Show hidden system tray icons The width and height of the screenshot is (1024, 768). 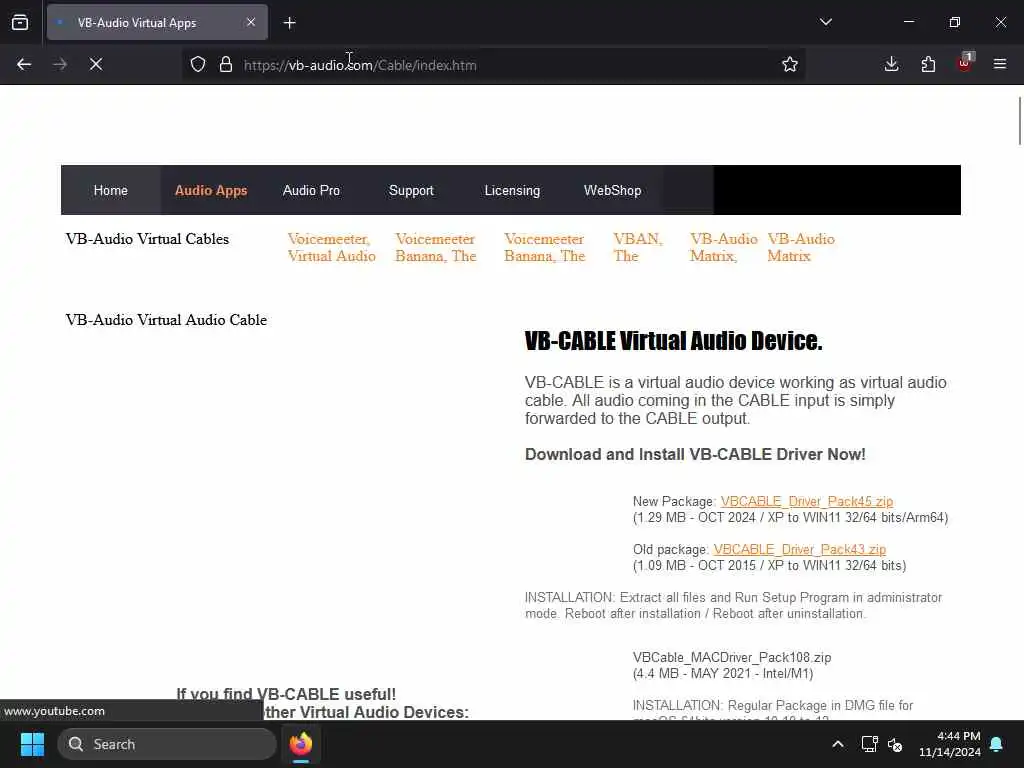coord(838,744)
